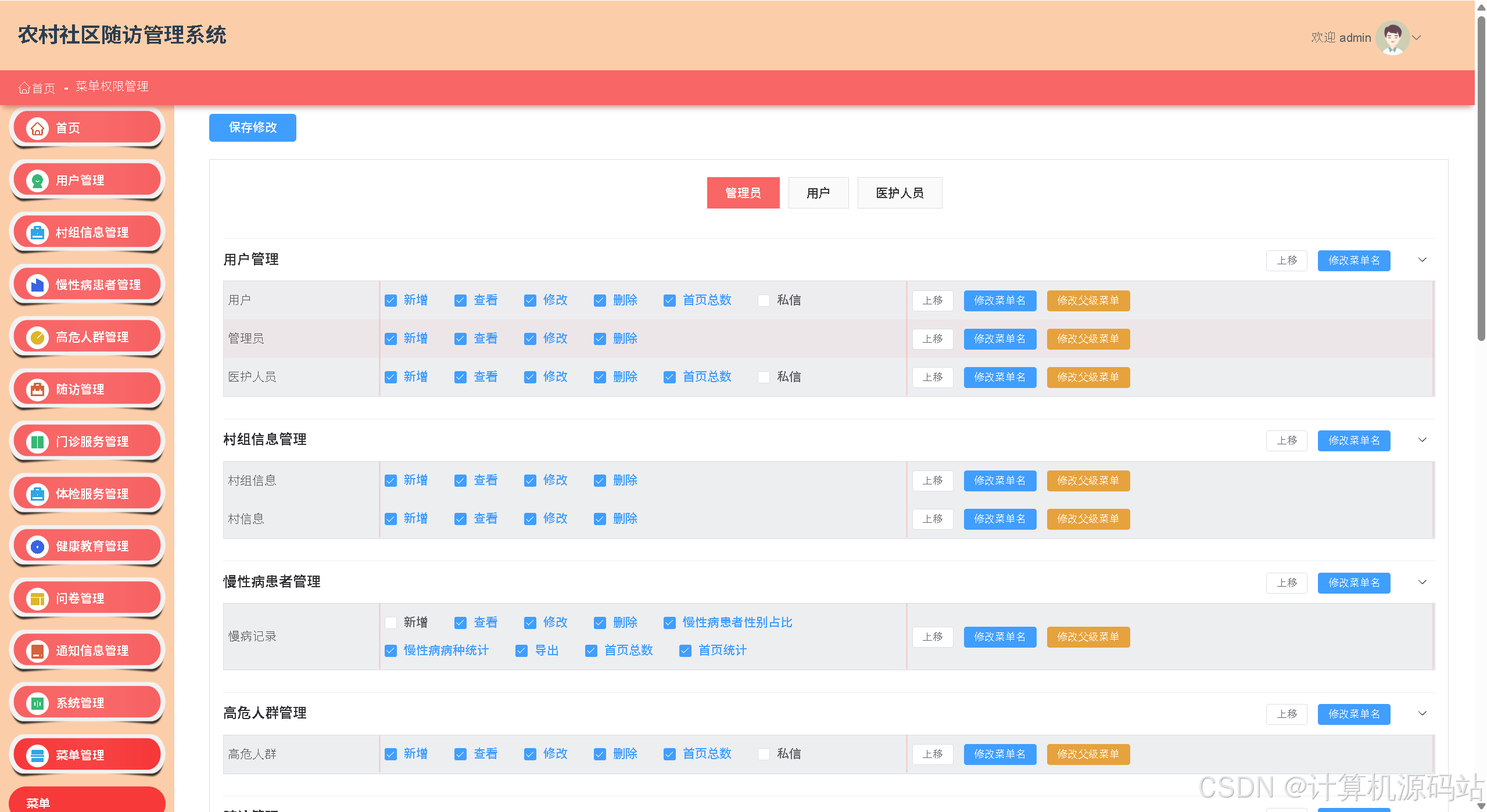
Task: Click 修改父级菜单 for 管理员 row
Action: tap(1088, 339)
